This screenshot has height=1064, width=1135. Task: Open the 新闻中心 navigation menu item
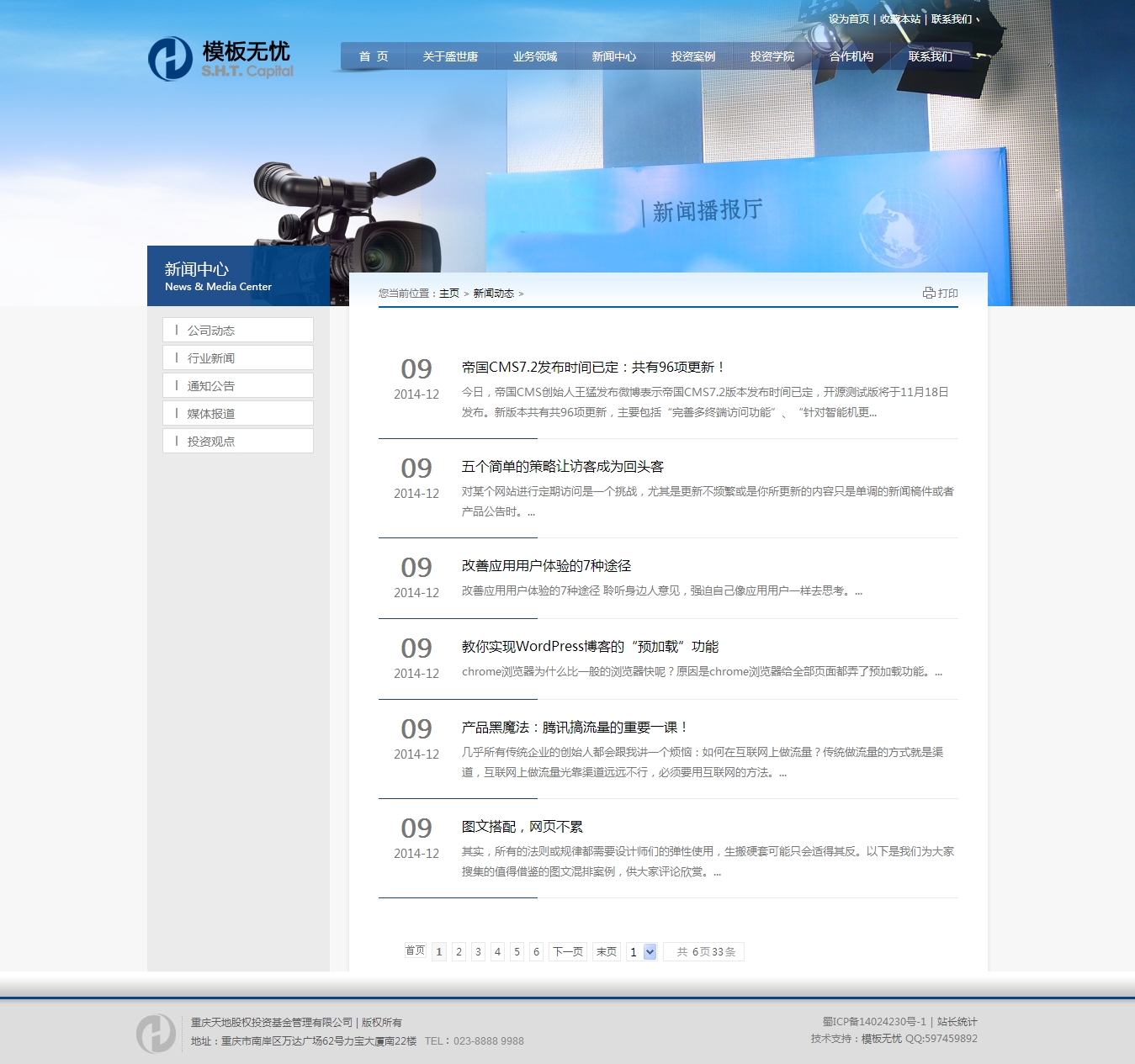pos(613,56)
